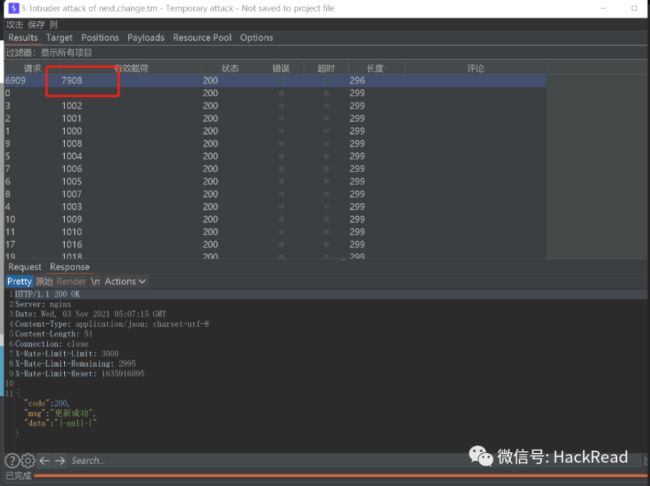Click the 过滤器 filter bar
This screenshot has width=650, height=486.
pyautogui.click(x=325, y=53)
